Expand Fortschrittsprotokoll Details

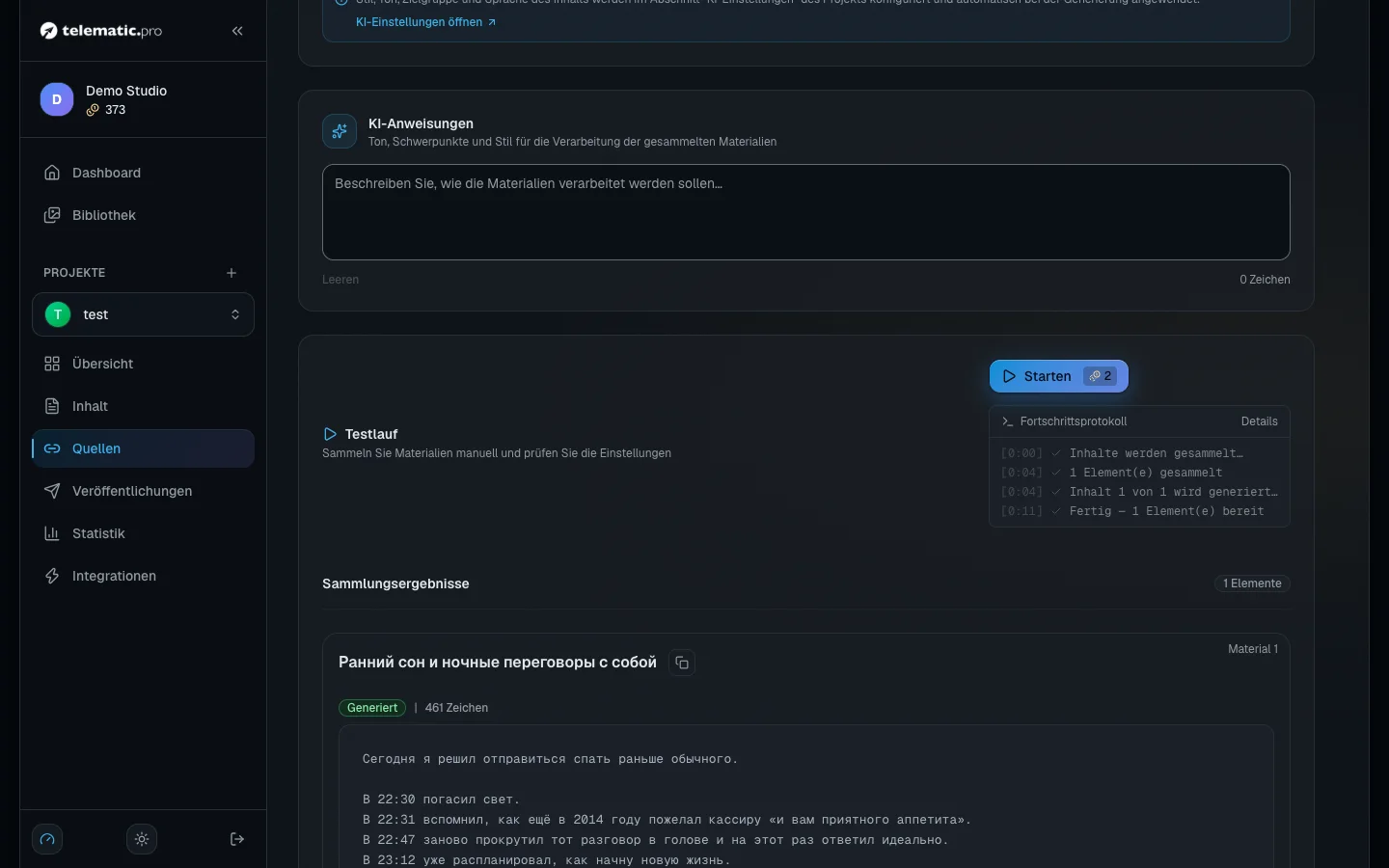pyautogui.click(x=1259, y=421)
